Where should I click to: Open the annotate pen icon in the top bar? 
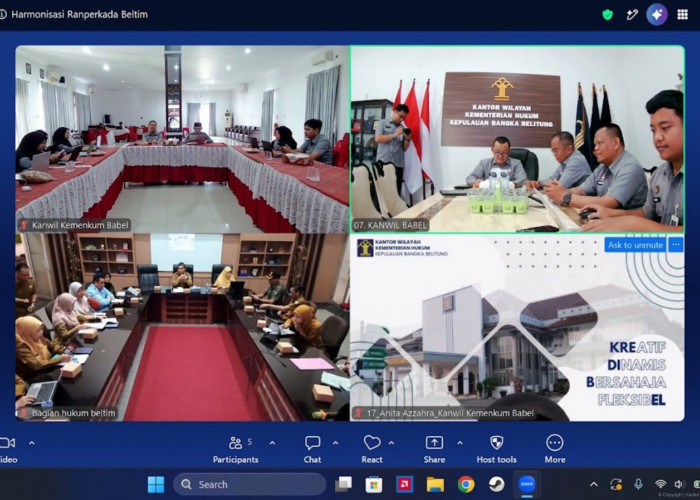point(632,15)
